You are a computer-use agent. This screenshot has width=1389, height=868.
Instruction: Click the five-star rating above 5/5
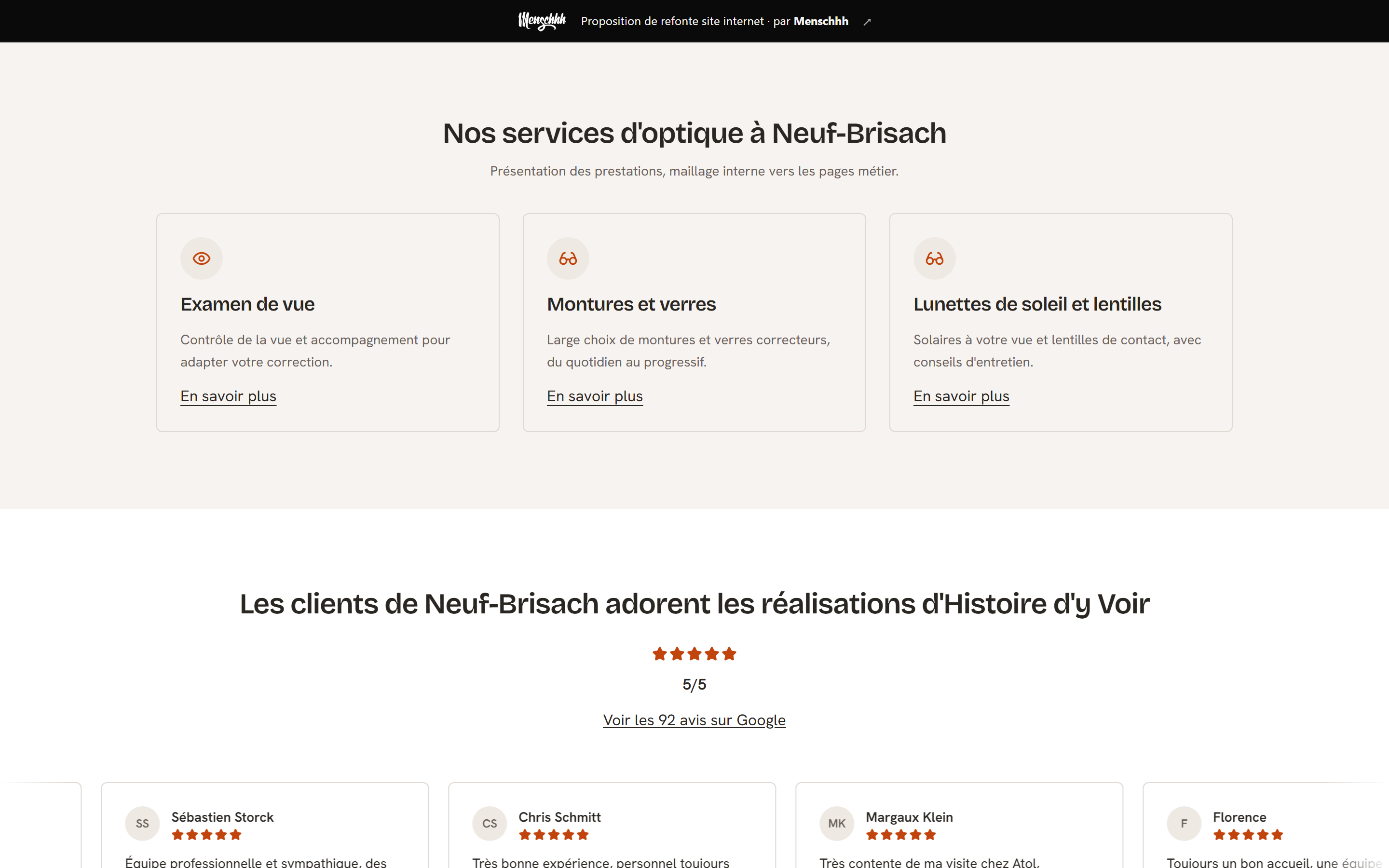(694, 654)
